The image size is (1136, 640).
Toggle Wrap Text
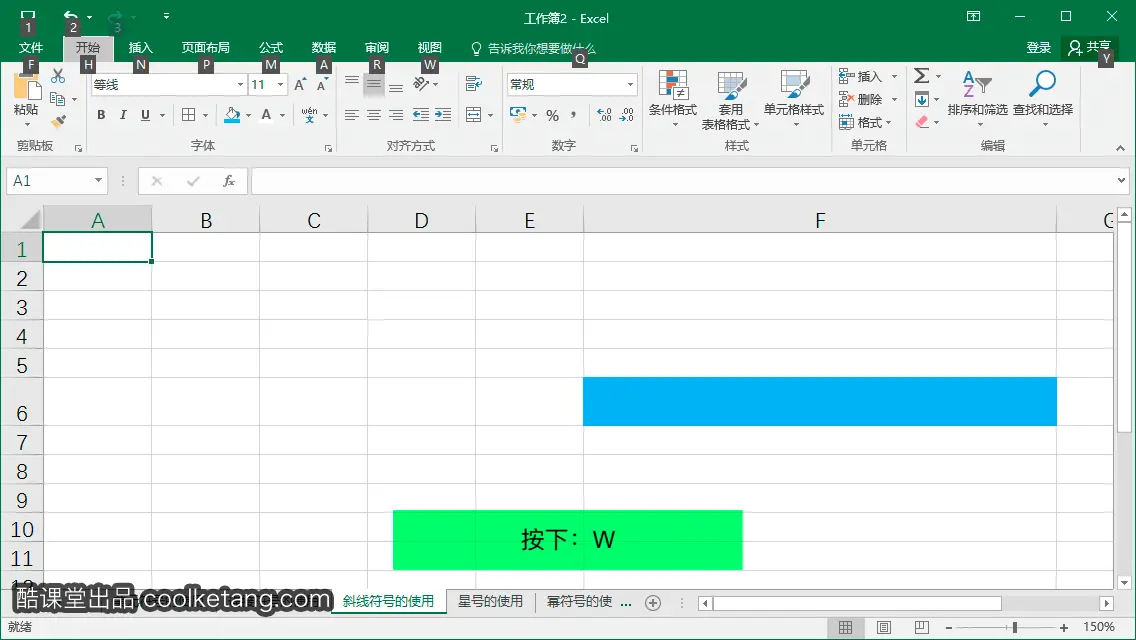pos(474,84)
